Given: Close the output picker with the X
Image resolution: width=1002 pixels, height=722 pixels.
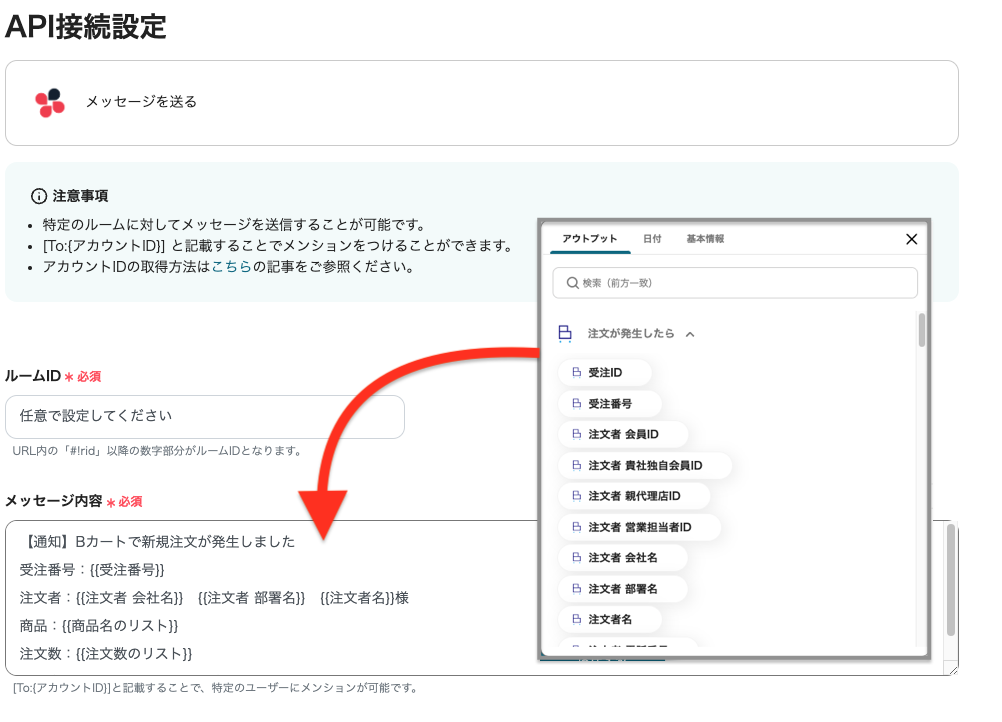Looking at the screenshot, I should [911, 239].
